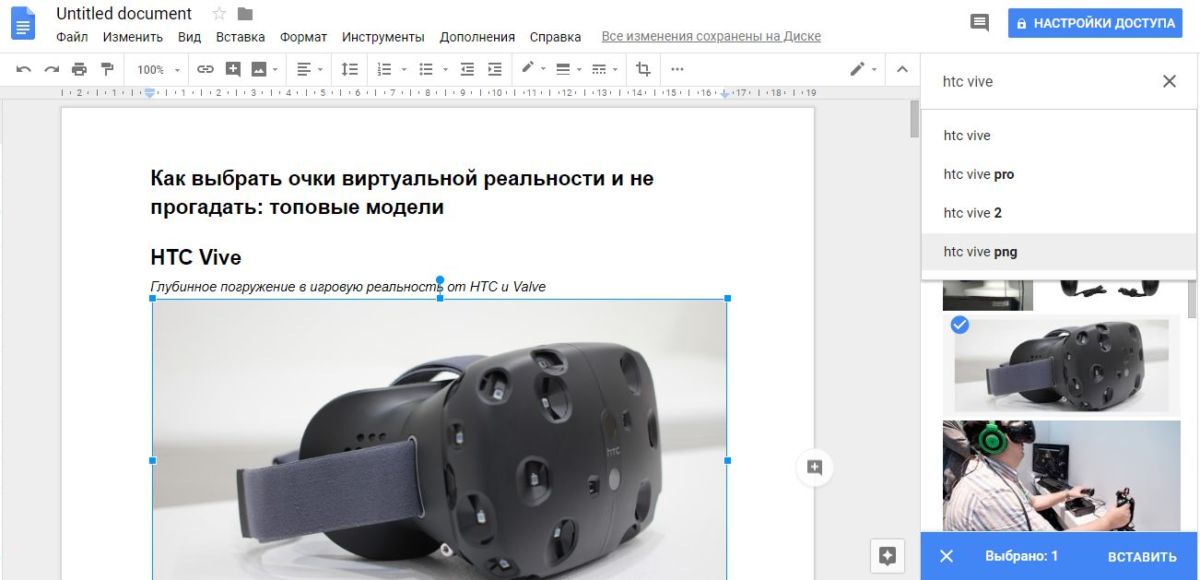Screen dimensions: 1200x580
Task: Open the Дополнения menu
Action: tap(477, 37)
